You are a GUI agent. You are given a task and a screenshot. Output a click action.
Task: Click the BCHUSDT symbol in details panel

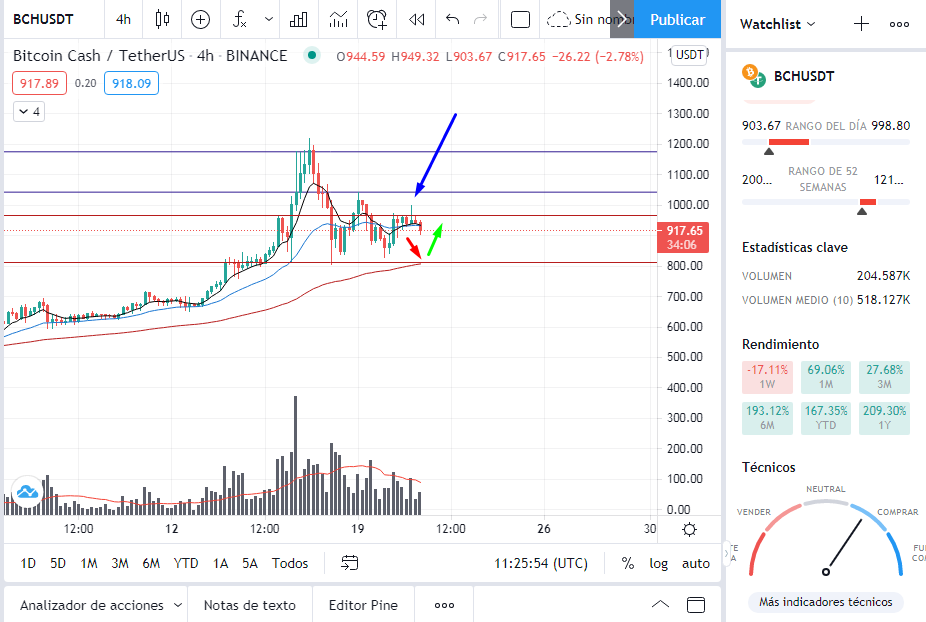[804, 76]
